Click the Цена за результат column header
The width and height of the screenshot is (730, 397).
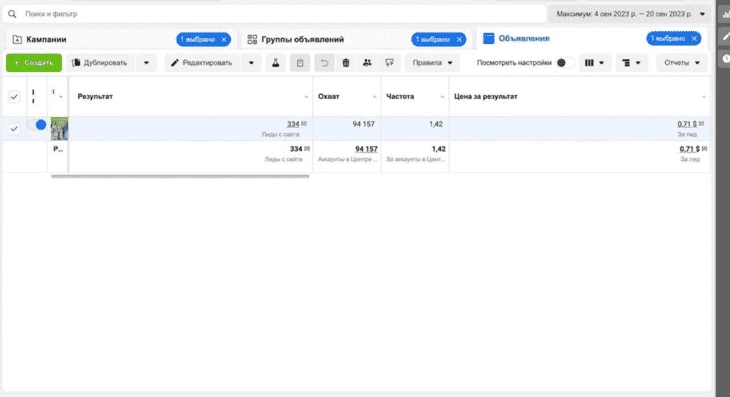point(486,96)
